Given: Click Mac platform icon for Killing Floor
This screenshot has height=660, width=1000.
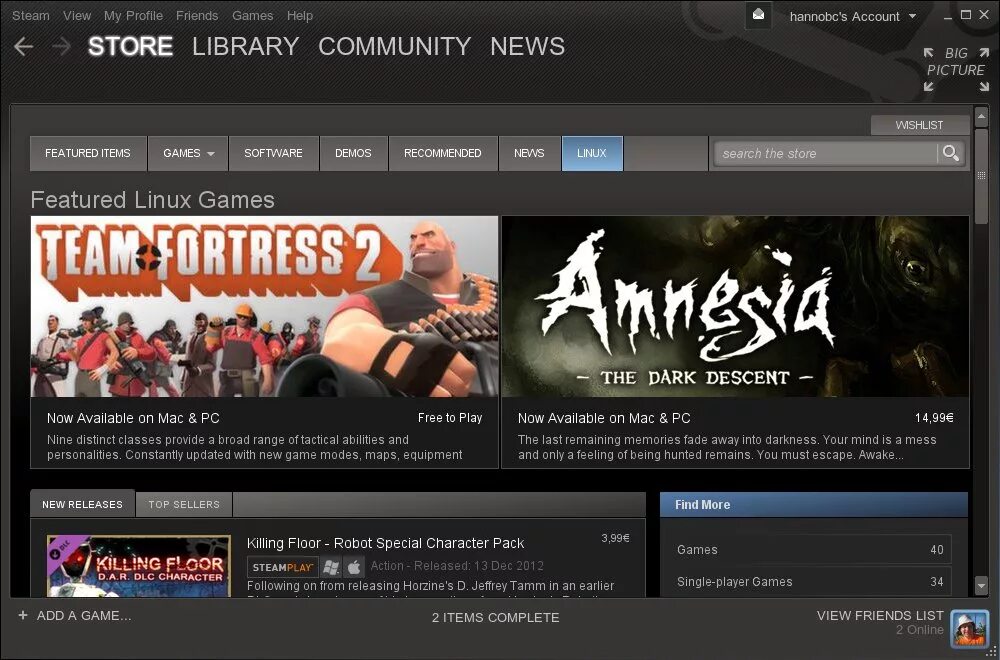Looking at the screenshot, I should click(x=354, y=567).
